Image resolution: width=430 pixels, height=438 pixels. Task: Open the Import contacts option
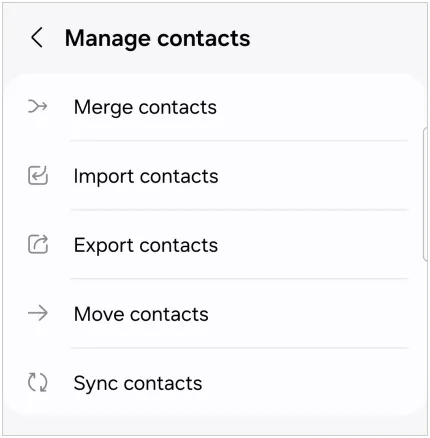(215, 176)
